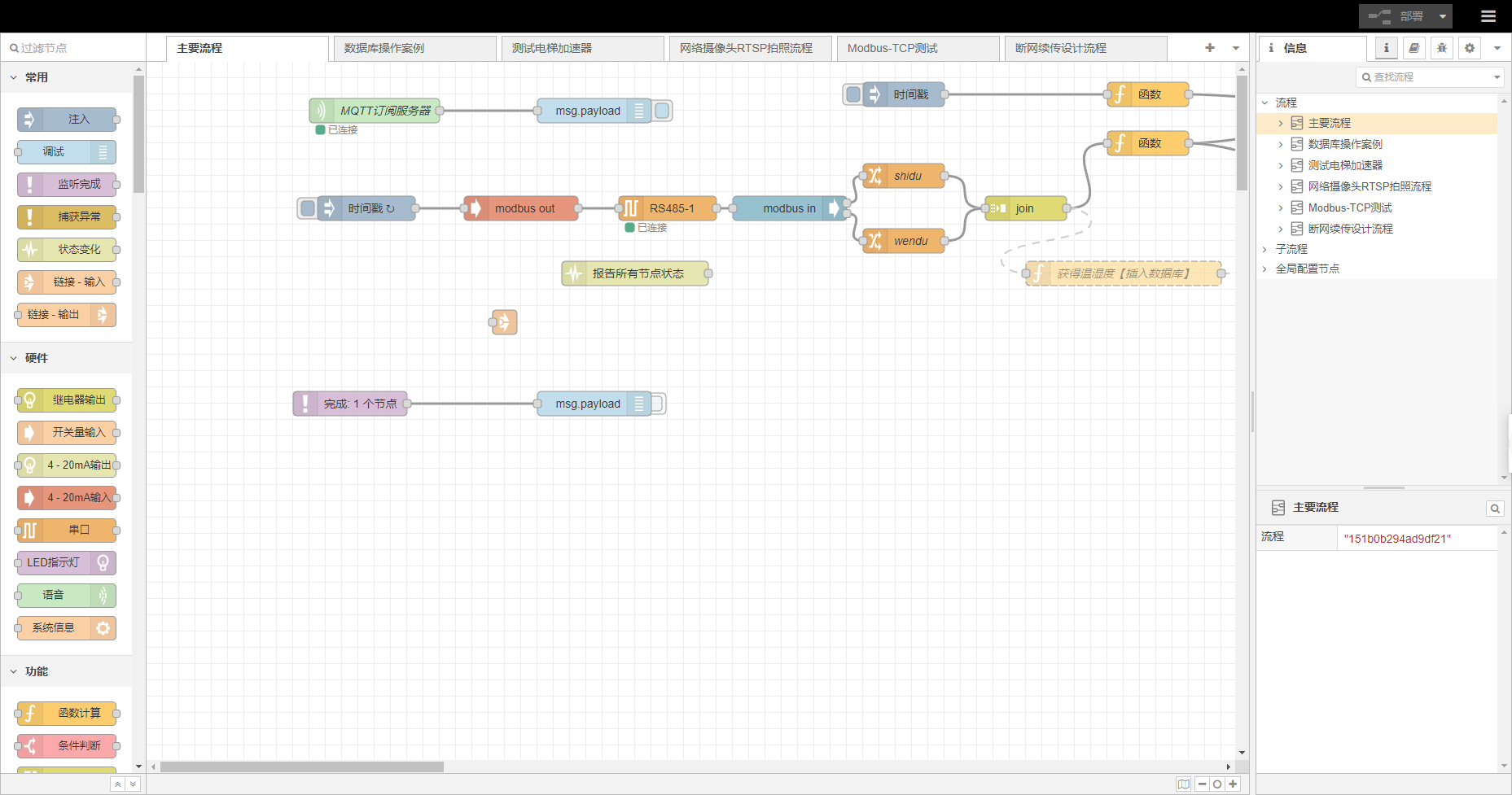Viewport: 1512px width, 795px height.
Task: Focus the 查找流程 search field
Action: (1430, 77)
